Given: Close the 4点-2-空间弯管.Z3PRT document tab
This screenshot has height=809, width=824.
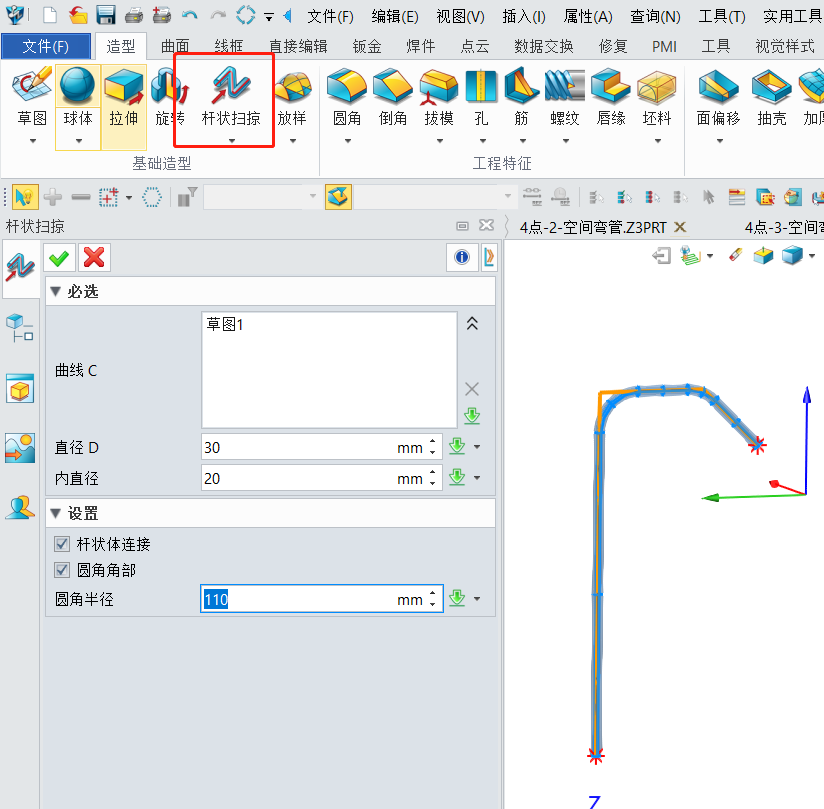Looking at the screenshot, I should (x=681, y=227).
